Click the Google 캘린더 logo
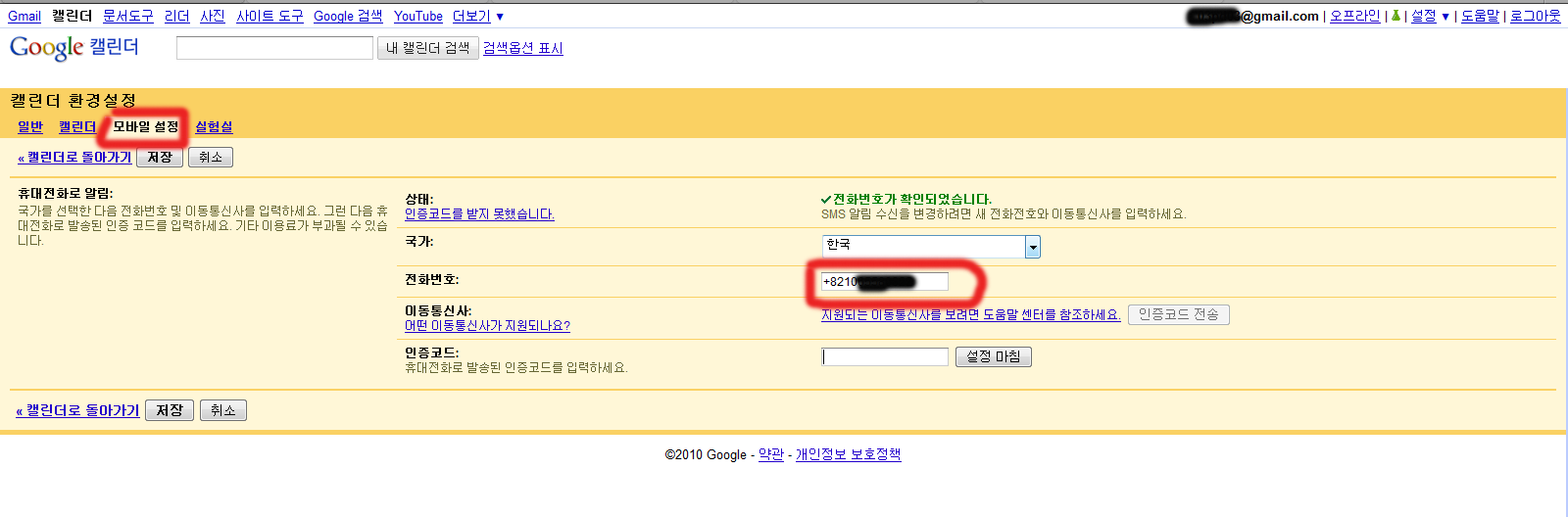The image size is (1568, 517). pyautogui.click(x=74, y=47)
